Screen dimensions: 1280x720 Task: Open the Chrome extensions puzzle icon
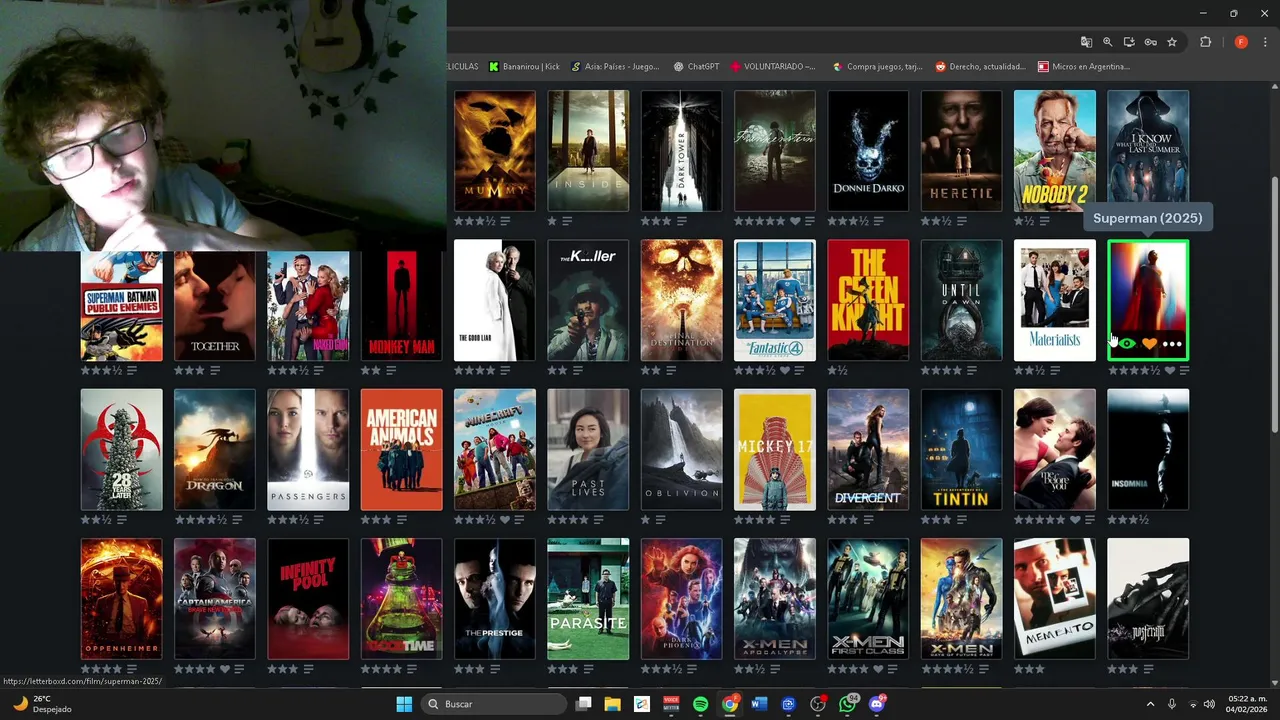1205,42
